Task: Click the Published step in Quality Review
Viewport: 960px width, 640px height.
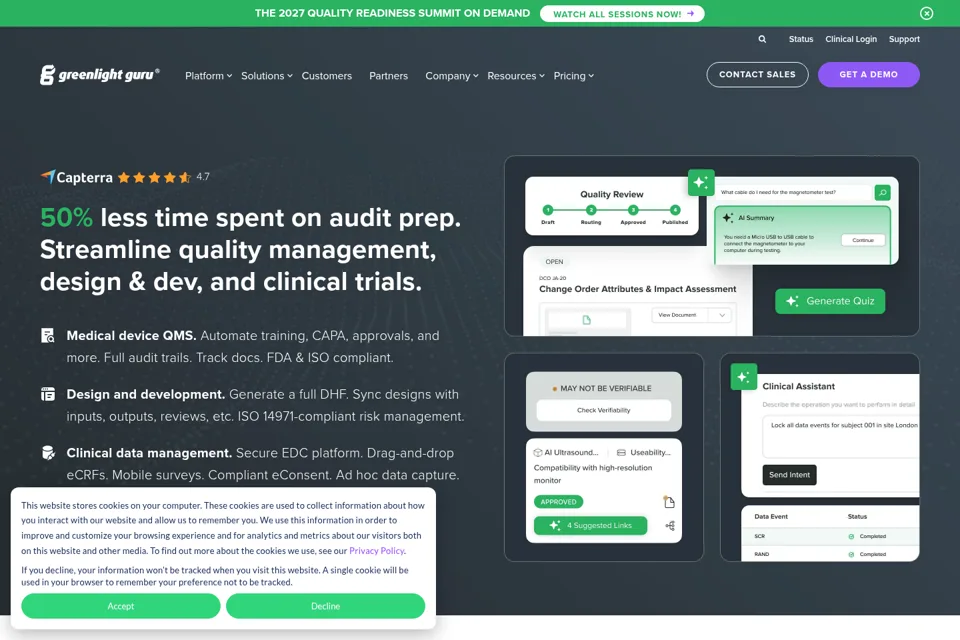Action: pyautogui.click(x=675, y=214)
